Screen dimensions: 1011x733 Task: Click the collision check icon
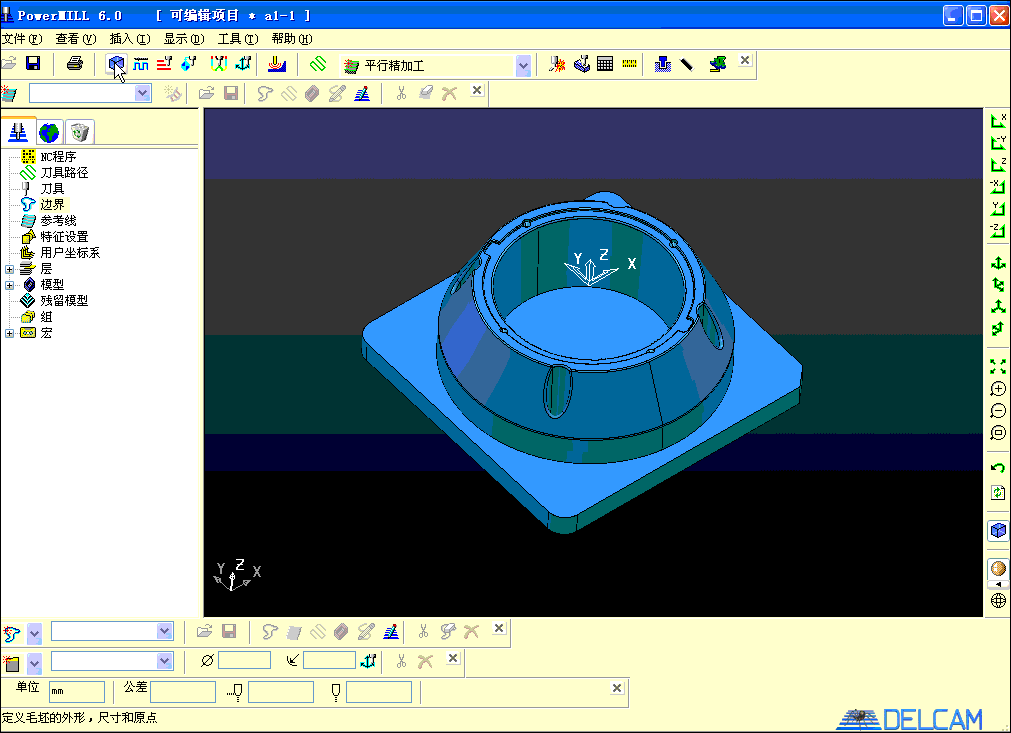(x=557, y=64)
